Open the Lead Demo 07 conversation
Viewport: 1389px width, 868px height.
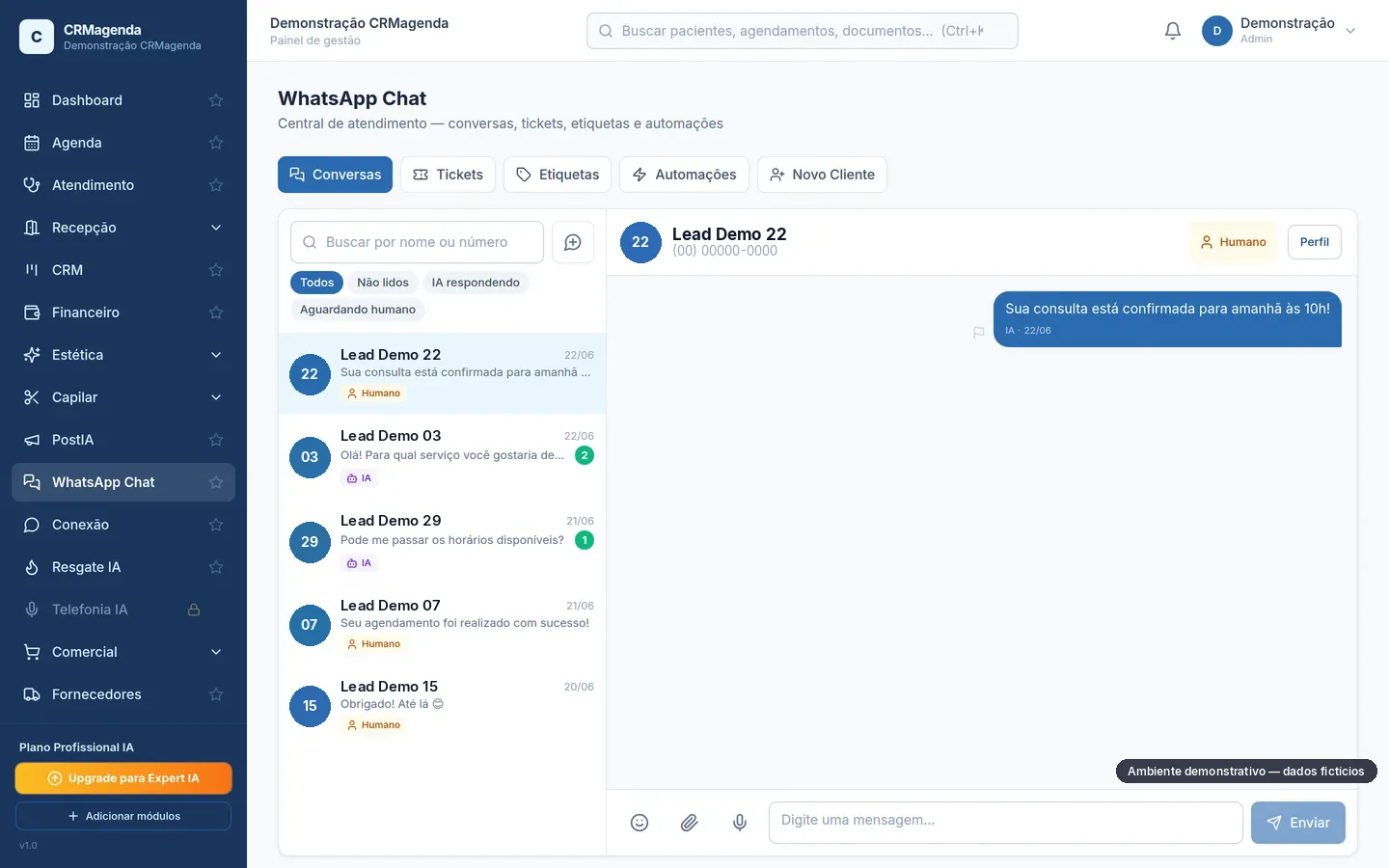click(442, 625)
